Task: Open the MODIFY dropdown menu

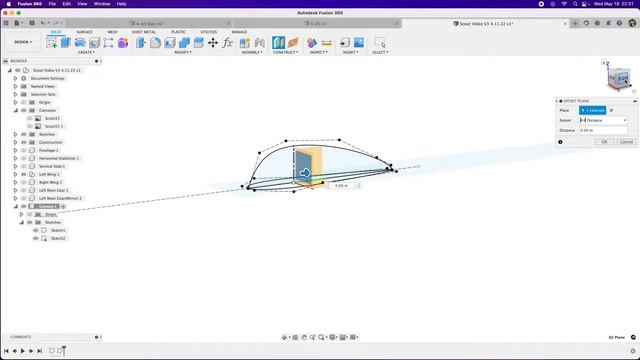Action: click(183, 52)
